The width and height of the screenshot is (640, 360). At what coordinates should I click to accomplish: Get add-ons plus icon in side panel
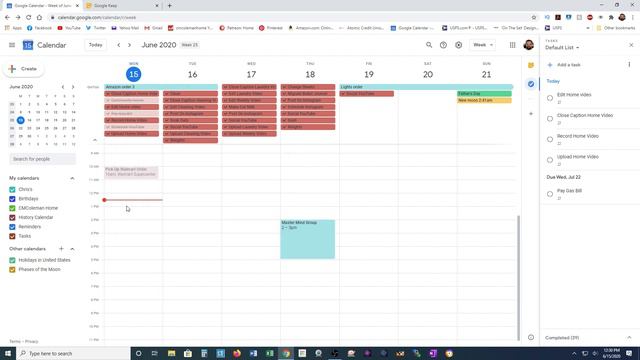coord(531,113)
